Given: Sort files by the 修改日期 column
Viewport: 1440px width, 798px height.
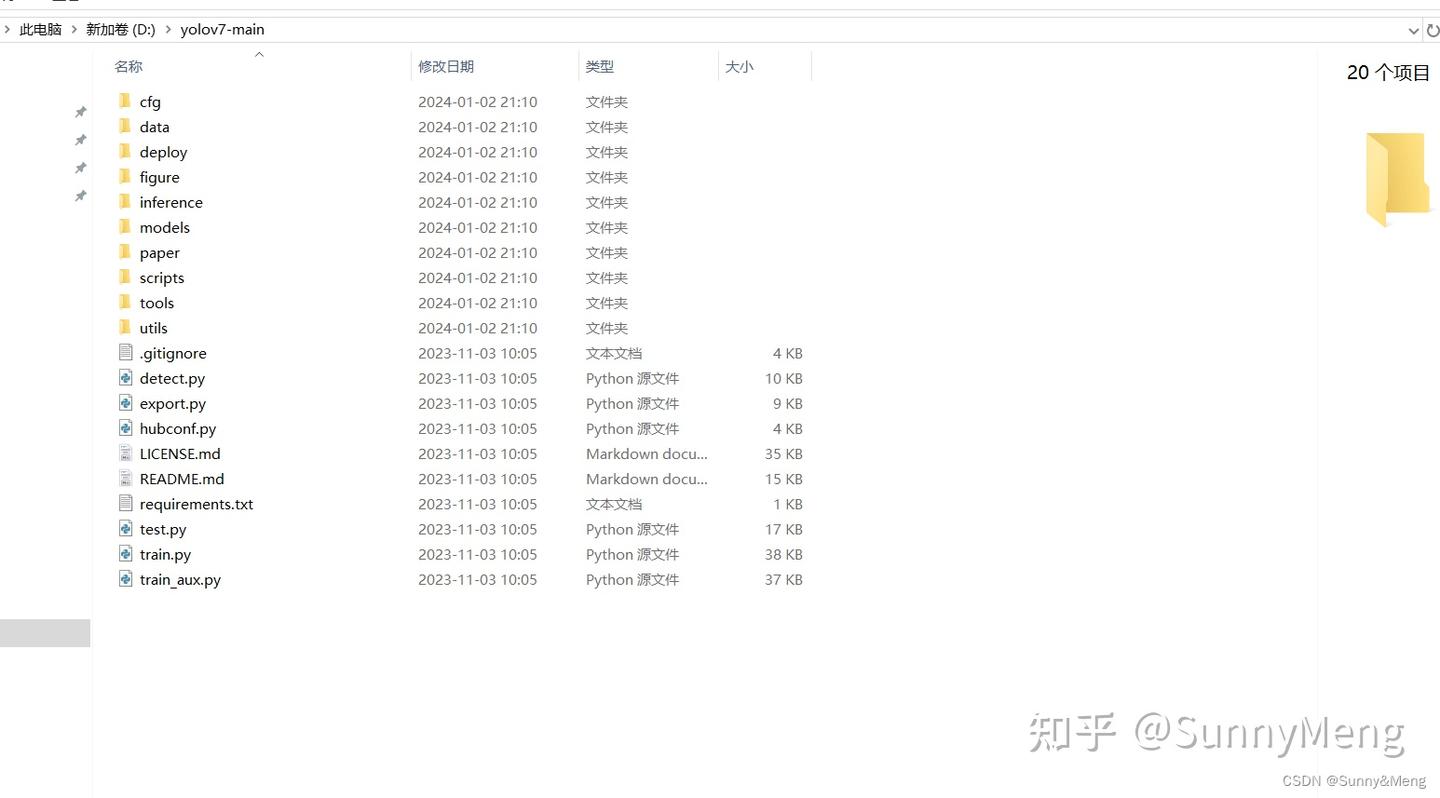Looking at the screenshot, I should point(447,66).
